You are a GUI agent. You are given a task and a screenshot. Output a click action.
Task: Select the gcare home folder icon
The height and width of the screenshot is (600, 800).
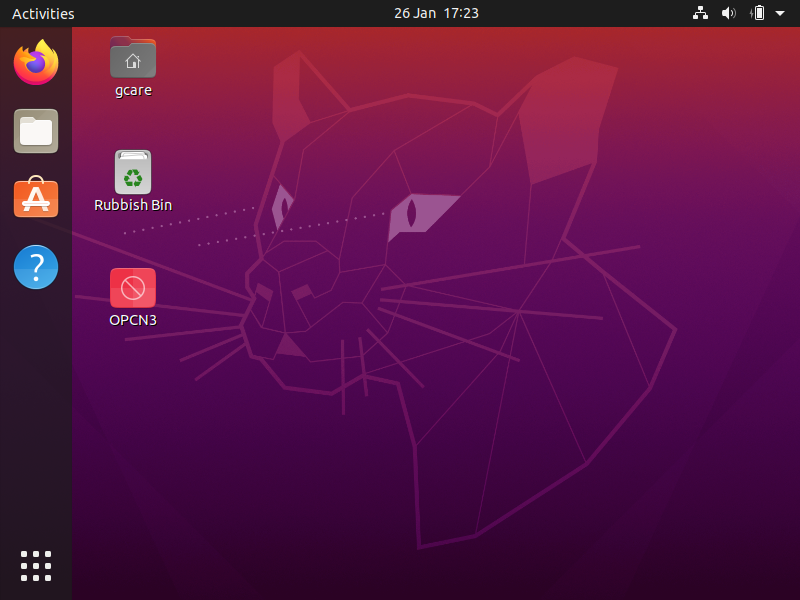[133, 57]
